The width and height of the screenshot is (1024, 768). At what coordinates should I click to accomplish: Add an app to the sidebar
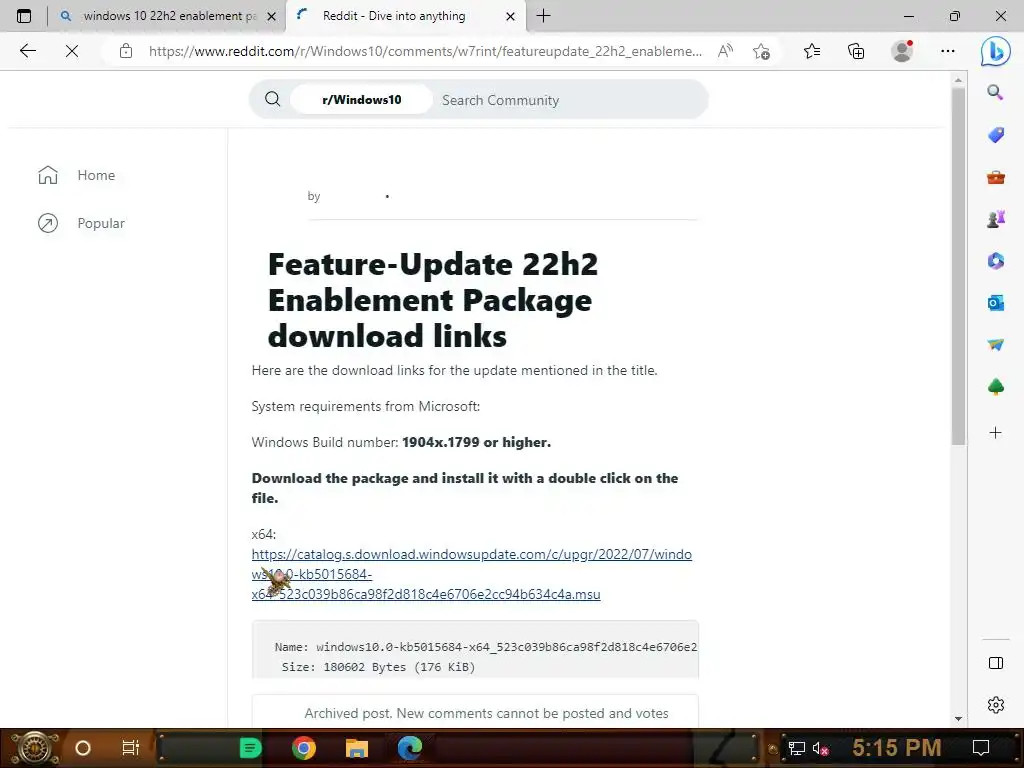pos(995,432)
